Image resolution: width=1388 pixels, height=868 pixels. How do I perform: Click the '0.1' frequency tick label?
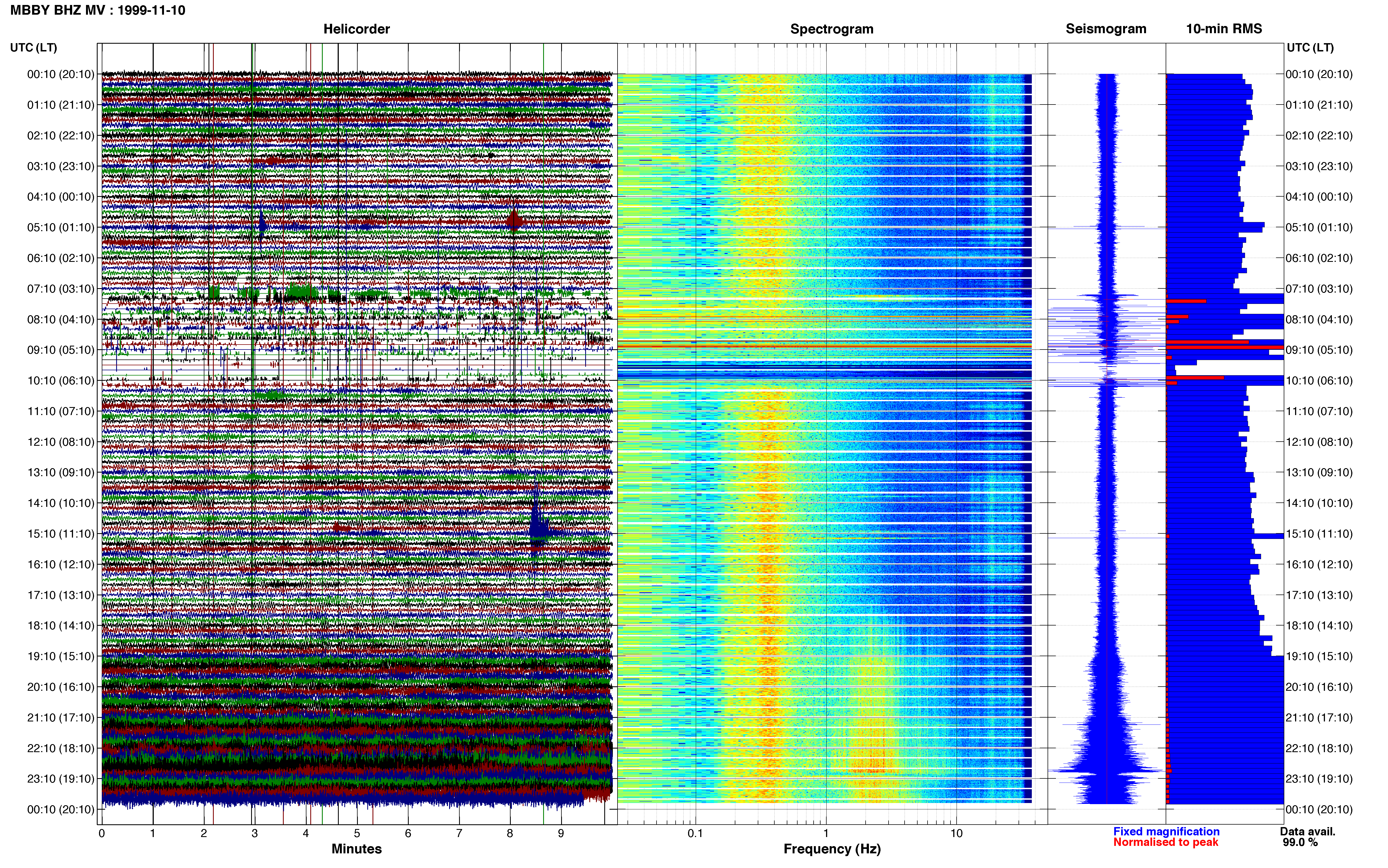click(x=695, y=833)
